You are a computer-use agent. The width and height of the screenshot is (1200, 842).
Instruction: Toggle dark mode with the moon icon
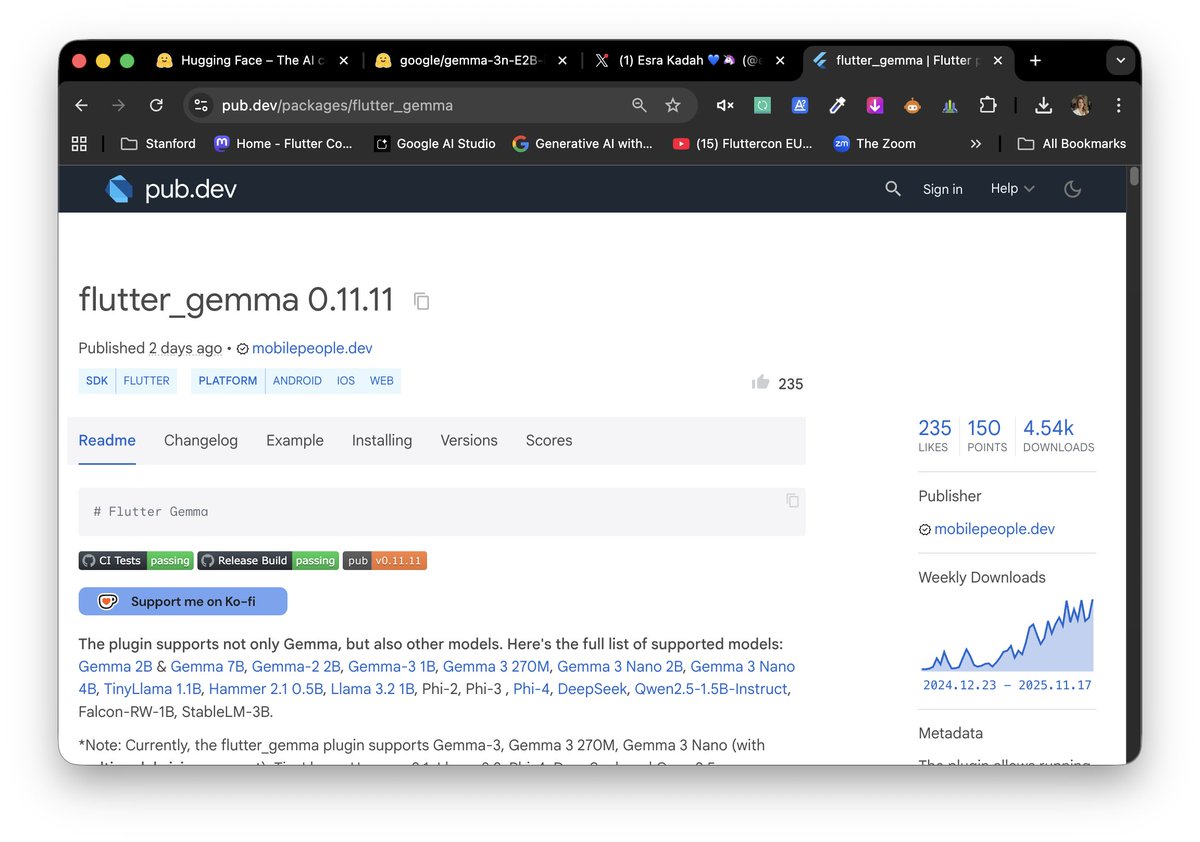1072,189
